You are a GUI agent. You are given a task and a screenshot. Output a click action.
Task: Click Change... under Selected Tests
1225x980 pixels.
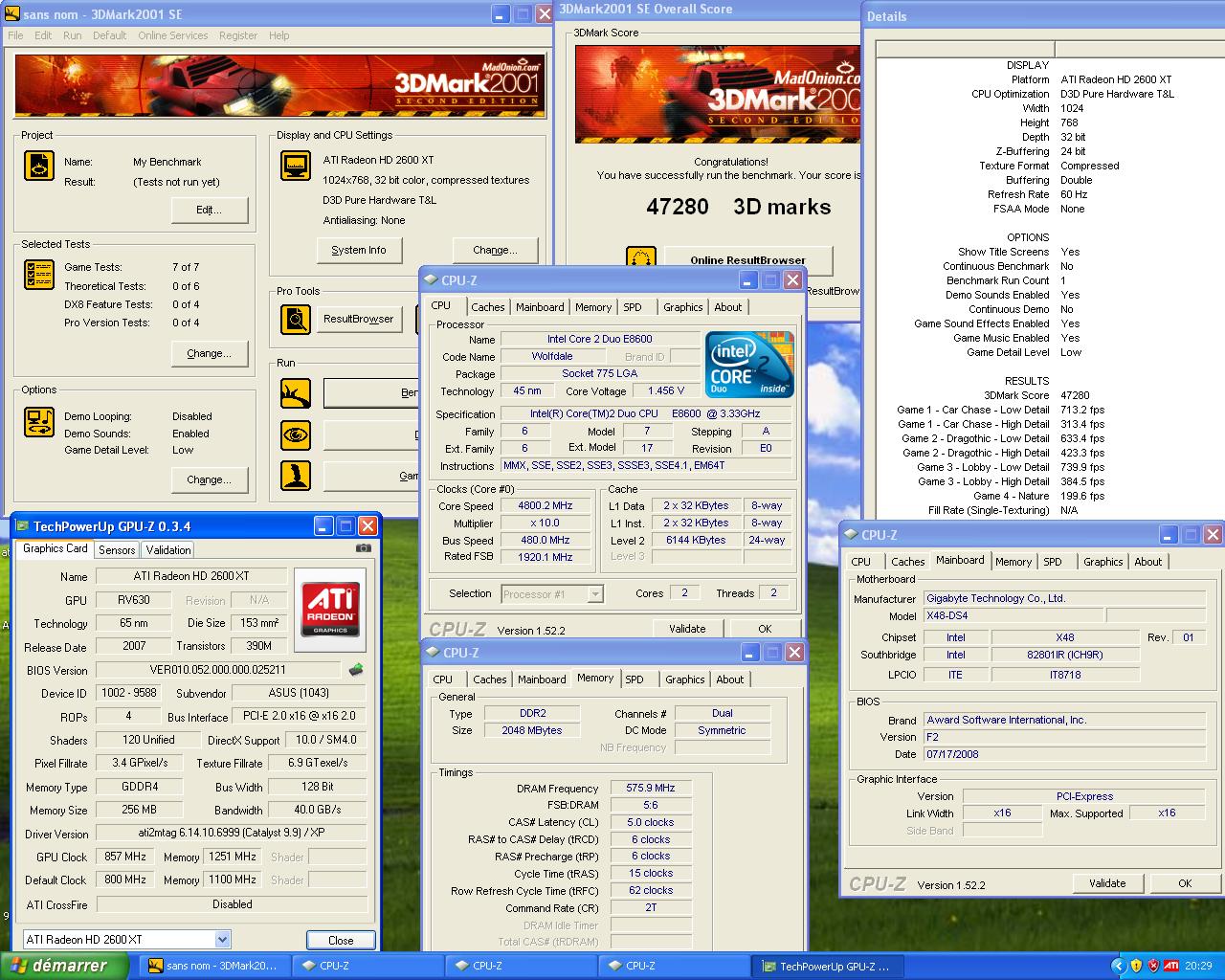tap(210, 353)
